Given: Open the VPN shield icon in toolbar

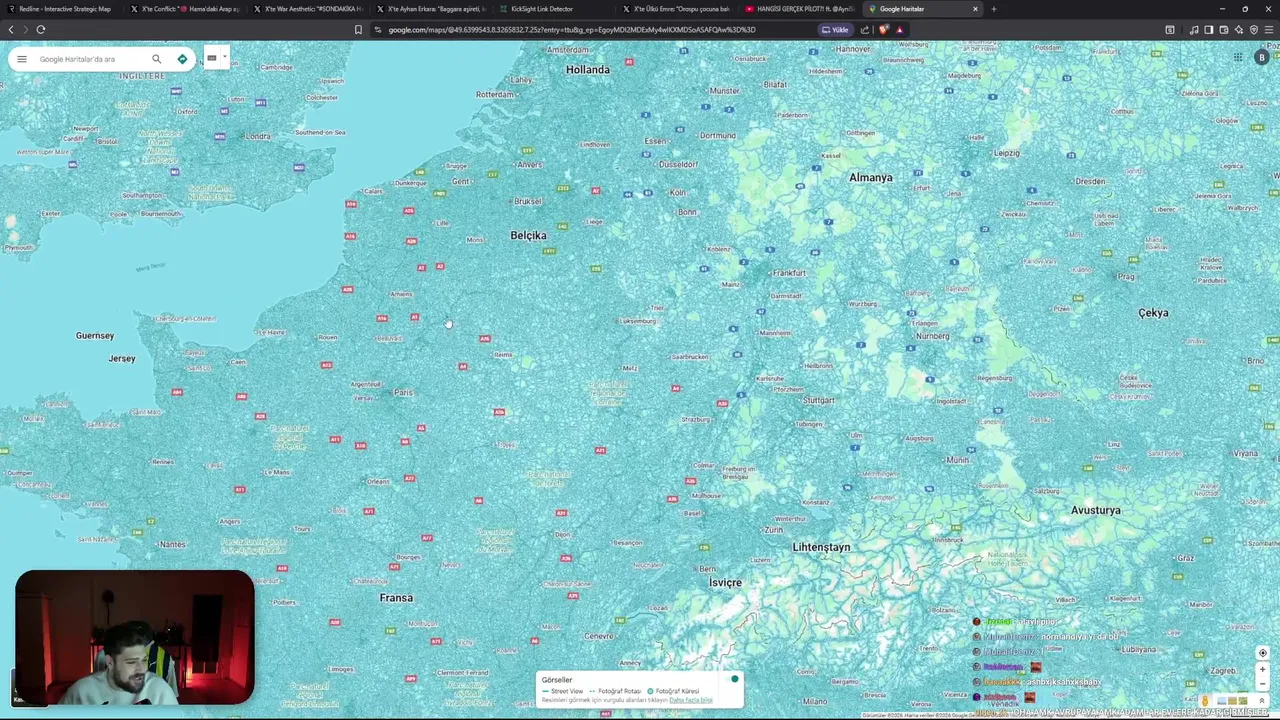Looking at the screenshot, I should 1254,29.
